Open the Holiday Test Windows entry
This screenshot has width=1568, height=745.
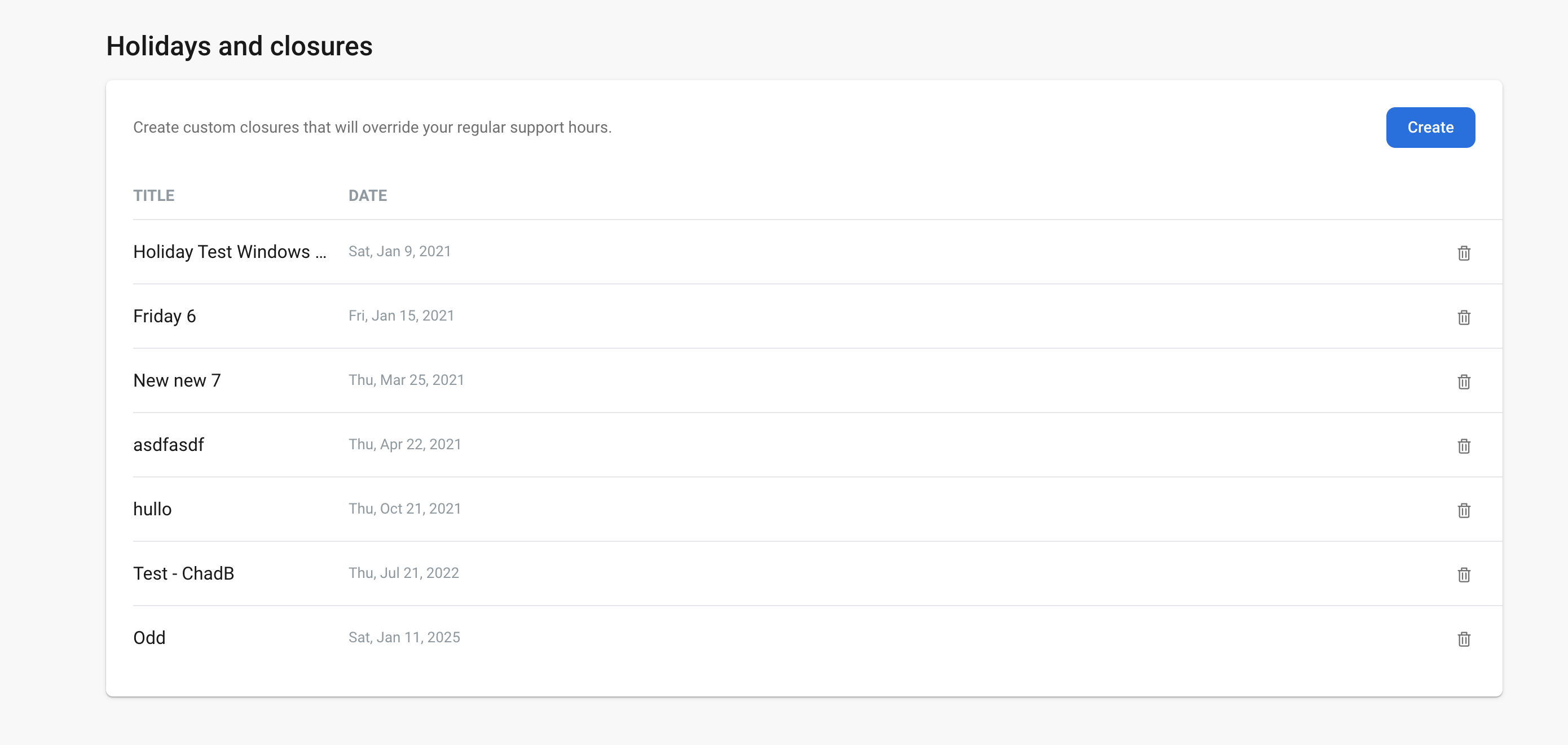230,252
